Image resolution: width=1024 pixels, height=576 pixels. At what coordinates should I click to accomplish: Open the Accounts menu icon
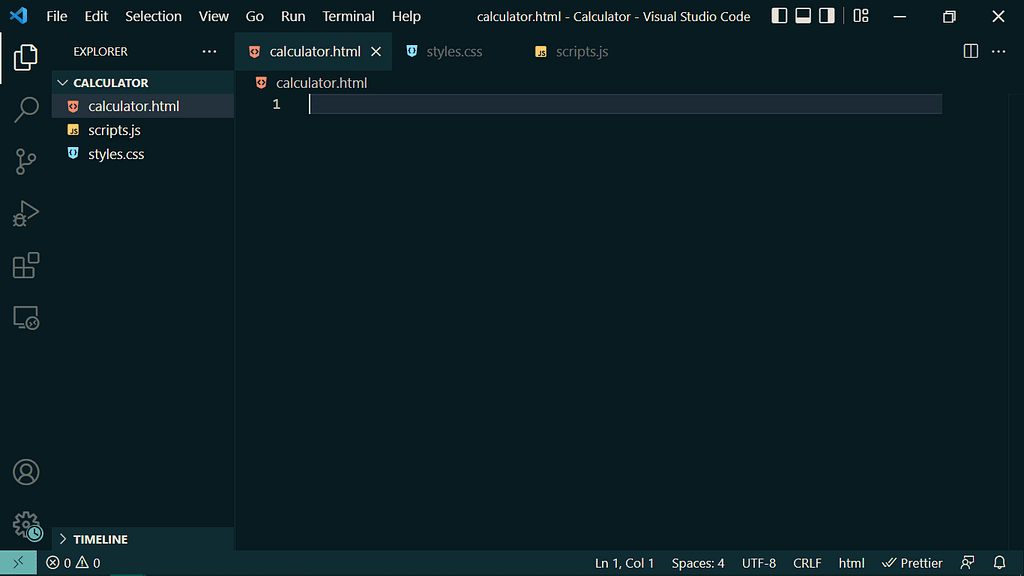(x=26, y=472)
